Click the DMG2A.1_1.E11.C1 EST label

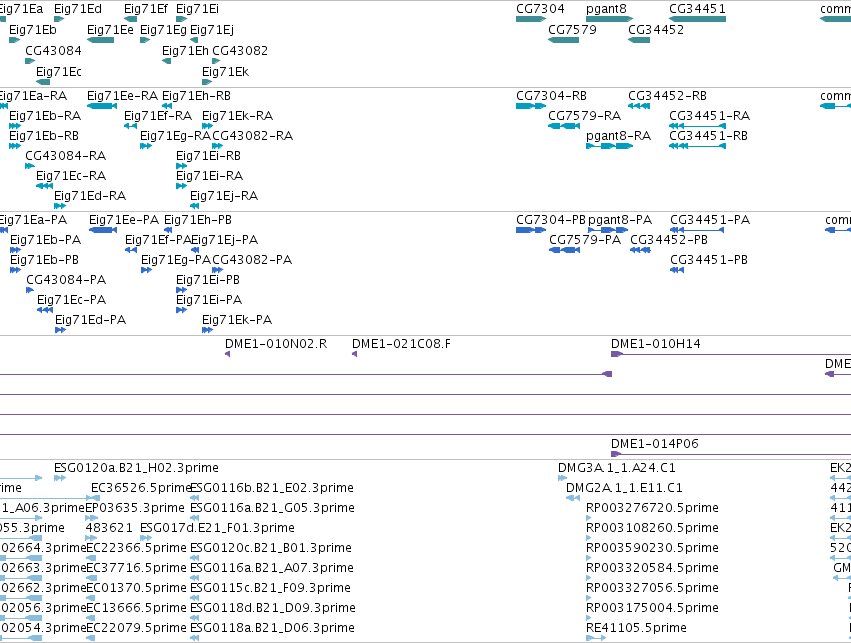coord(624,488)
